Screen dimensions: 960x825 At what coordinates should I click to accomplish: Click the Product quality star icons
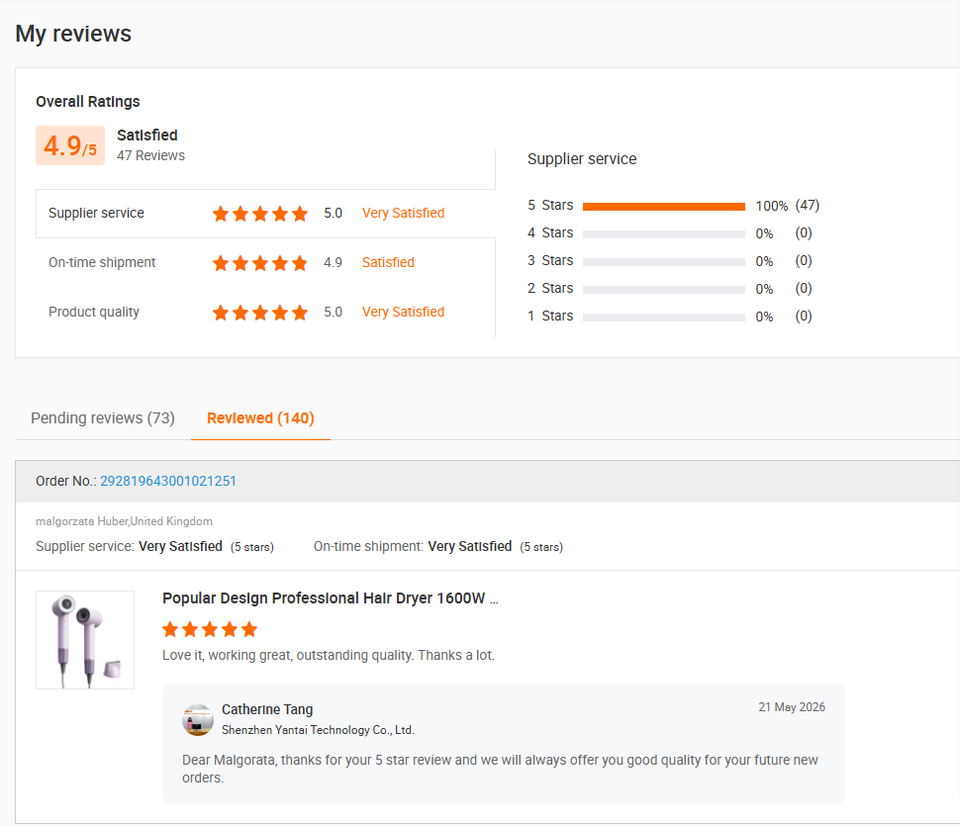[260, 313]
